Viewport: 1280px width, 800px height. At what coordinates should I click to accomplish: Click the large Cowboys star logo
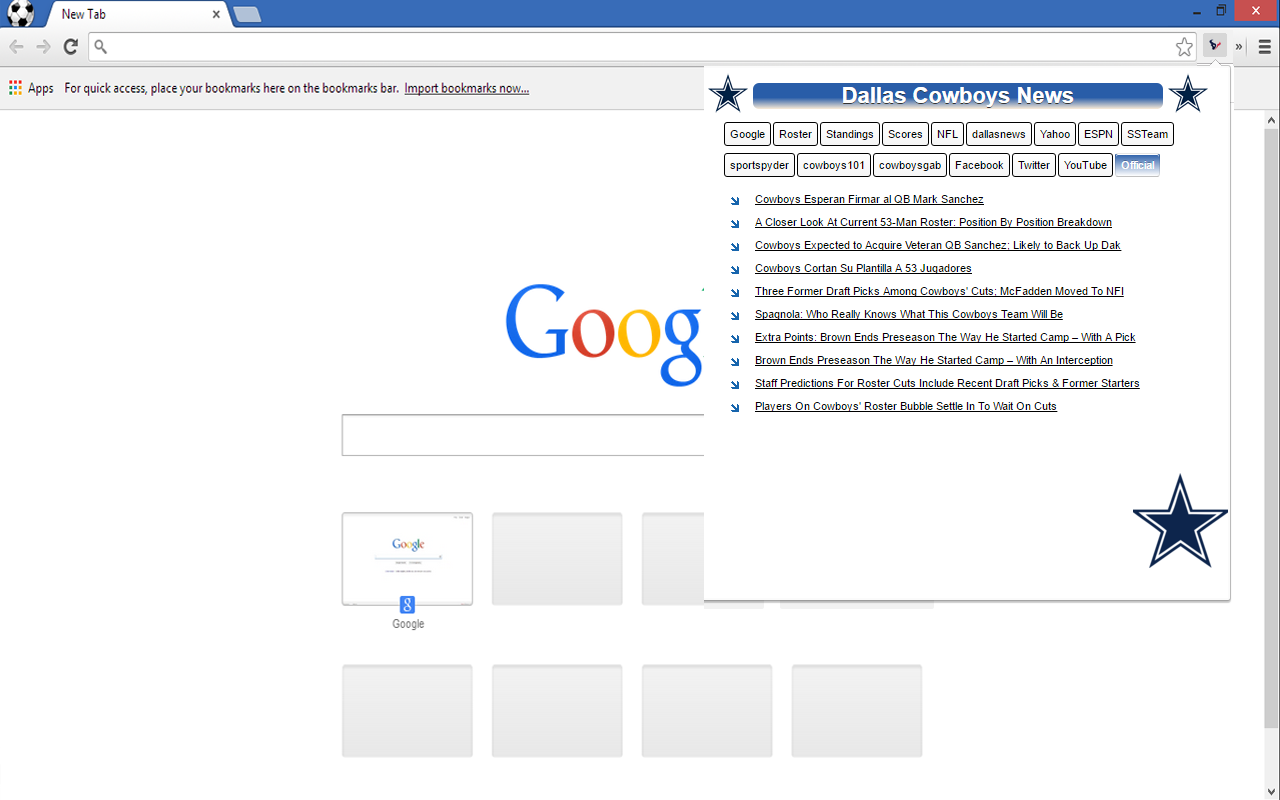(x=1180, y=521)
